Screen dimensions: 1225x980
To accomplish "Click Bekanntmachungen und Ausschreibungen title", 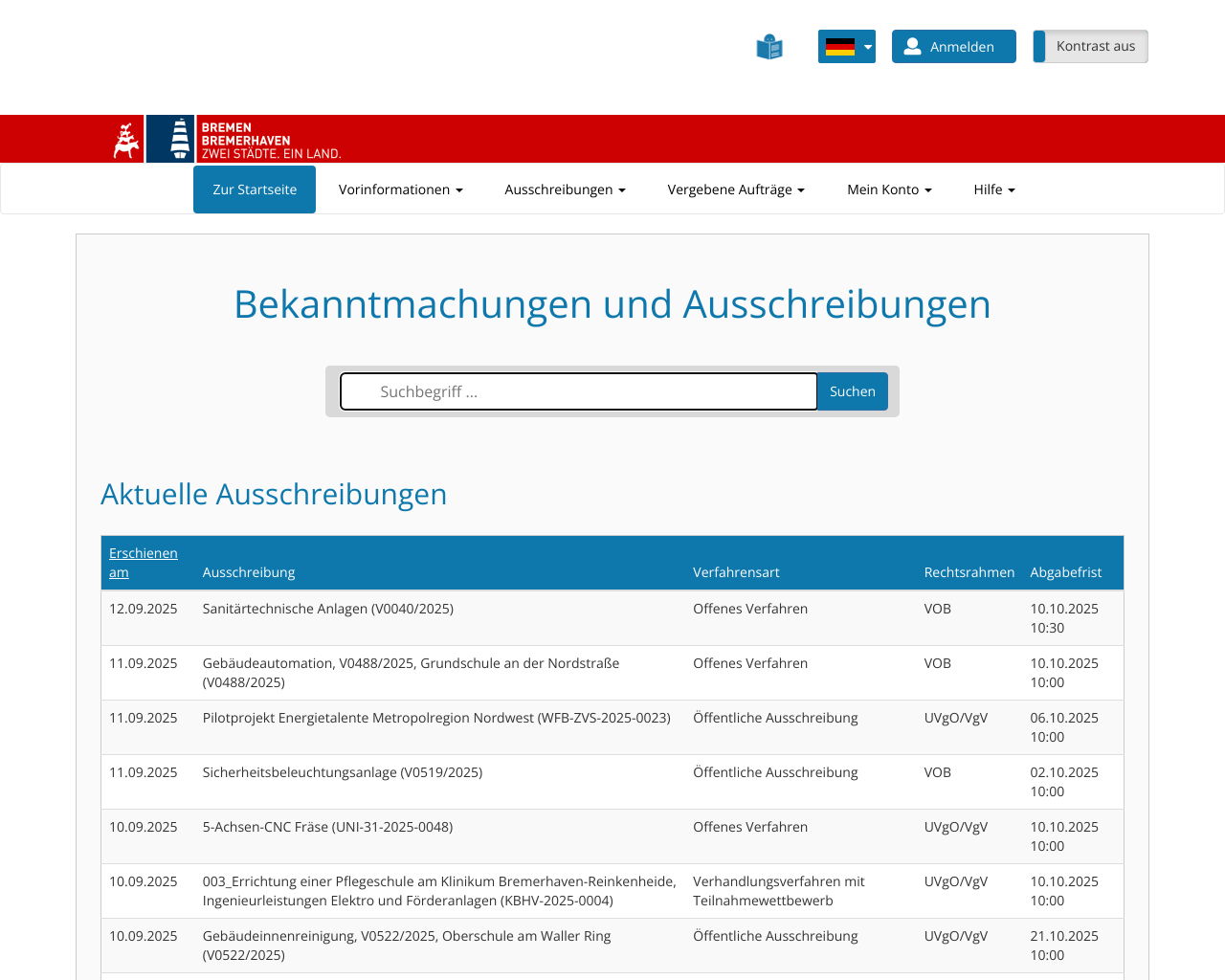I will pyautogui.click(x=612, y=304).
